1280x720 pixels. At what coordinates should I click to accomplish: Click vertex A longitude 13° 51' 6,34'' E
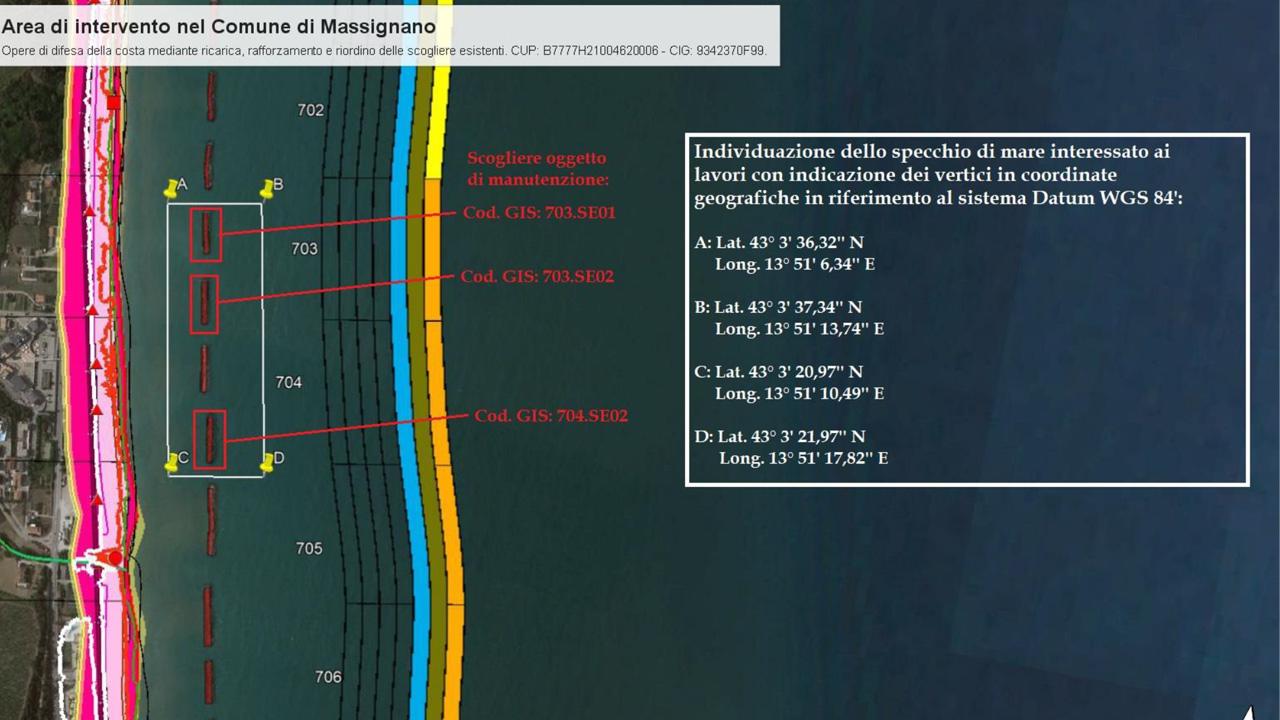[x=795, y=264]
